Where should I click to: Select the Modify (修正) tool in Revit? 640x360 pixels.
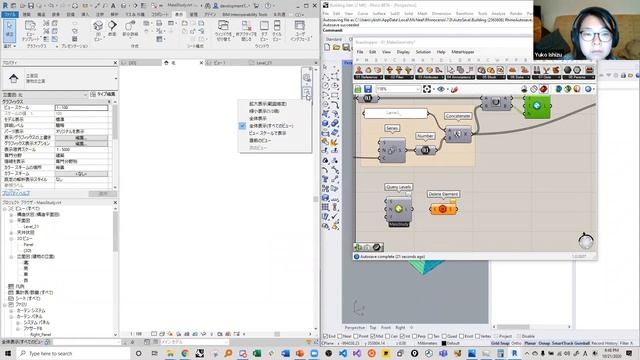pos(9,31)
